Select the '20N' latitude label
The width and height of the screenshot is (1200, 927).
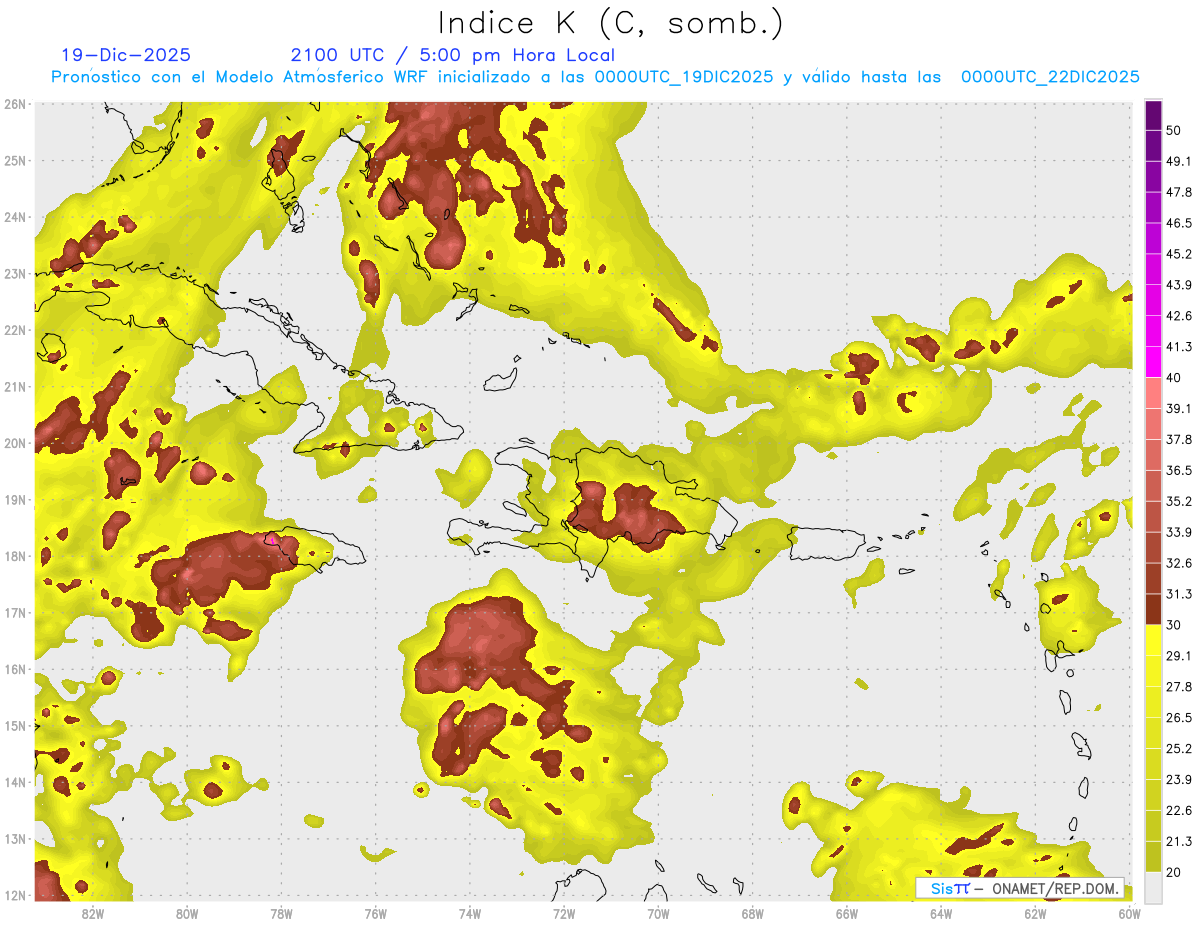coord(15,443)
